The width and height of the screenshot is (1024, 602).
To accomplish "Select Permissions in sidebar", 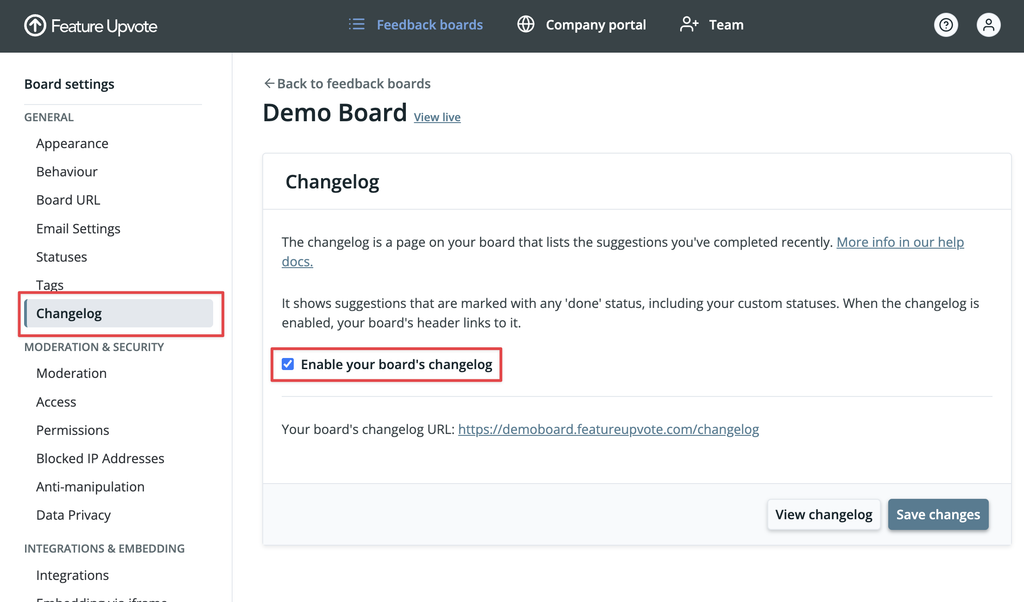I will [72, 430].
